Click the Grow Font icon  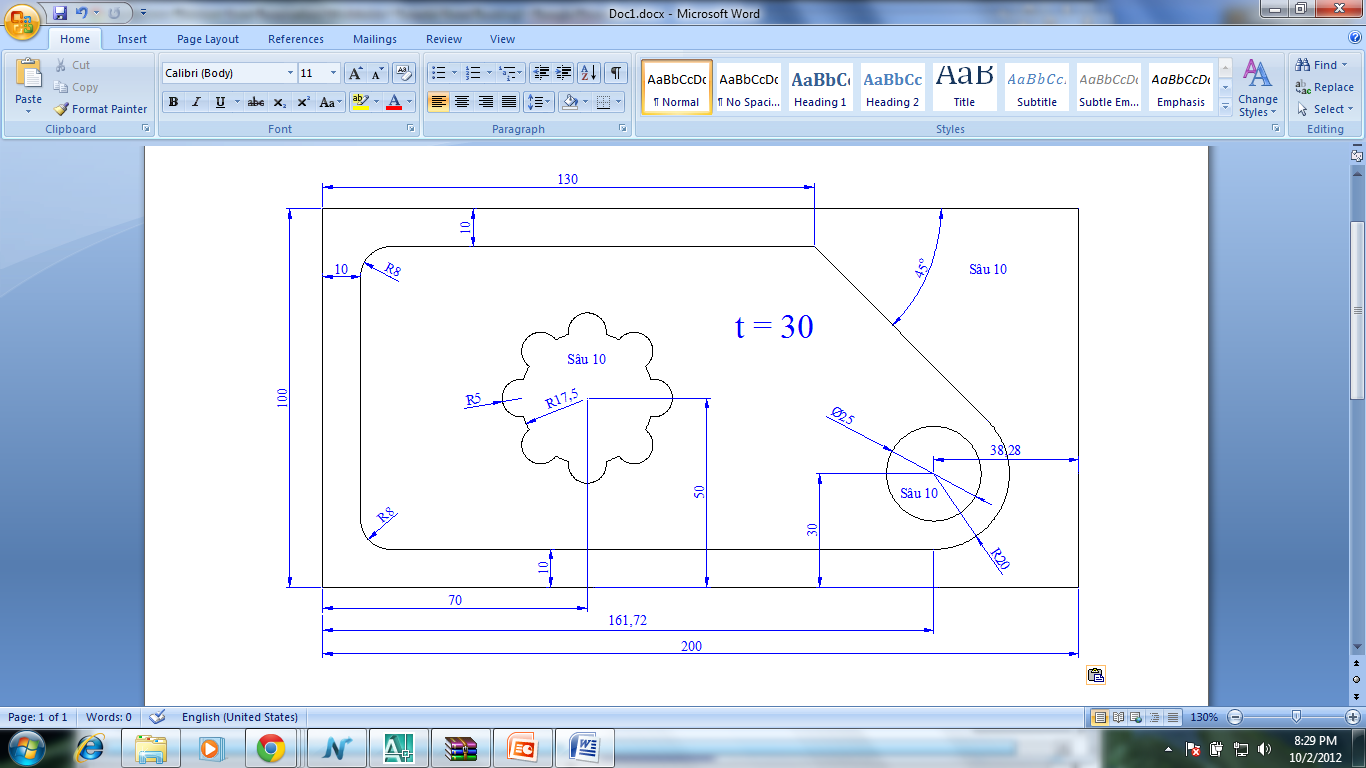[355, 73]
